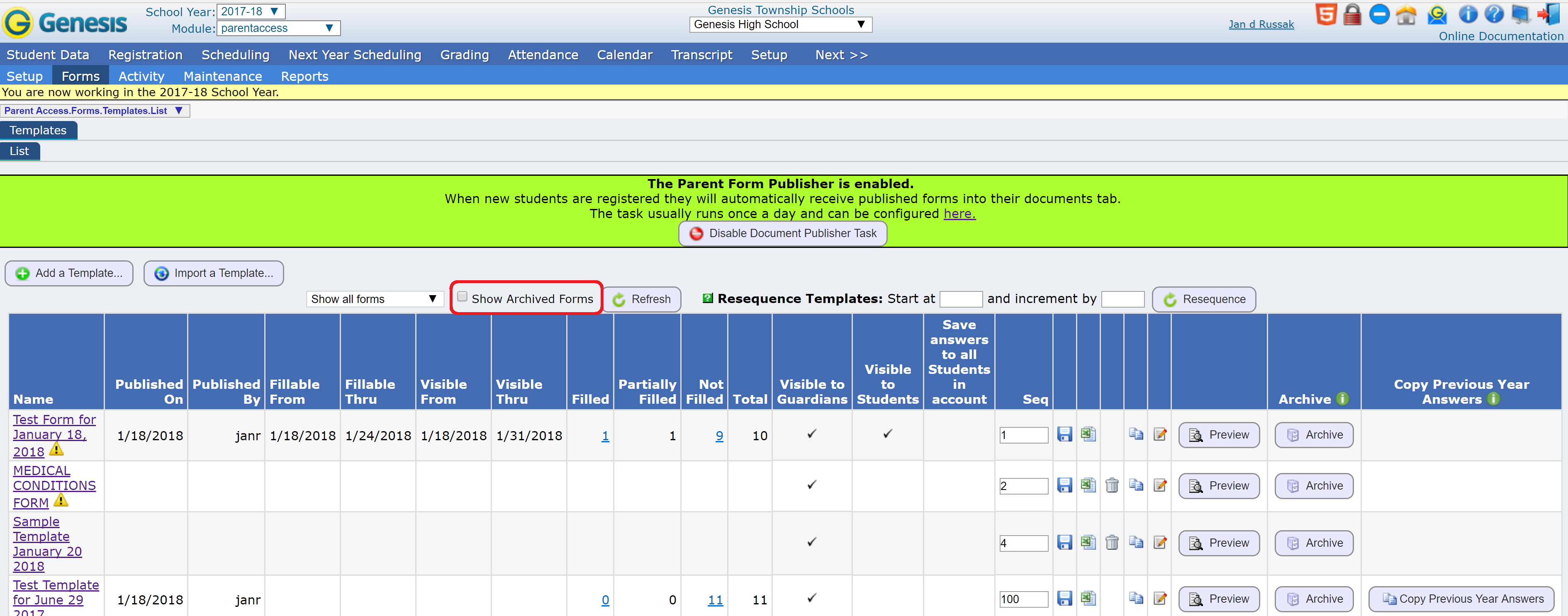The height and width of the screenshot is (616, 1568).
Task: Open the Genesis mail envelope icon
Action: coord(1437,15)
